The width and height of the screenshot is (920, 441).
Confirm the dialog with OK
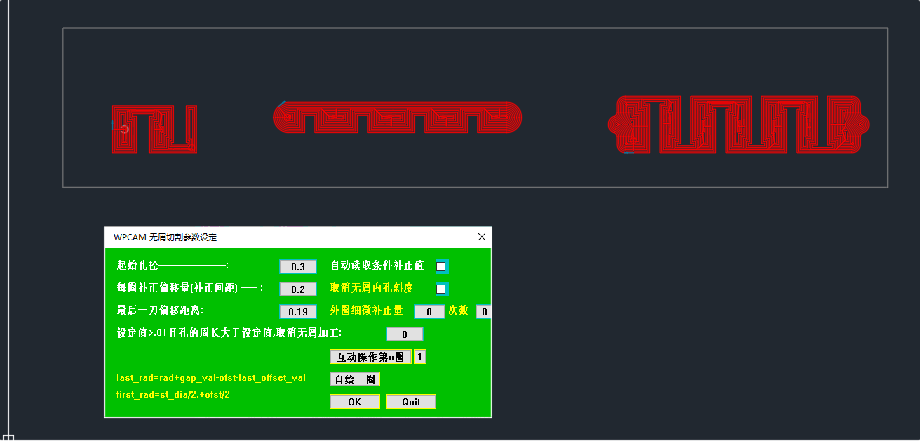coord(355,402)
